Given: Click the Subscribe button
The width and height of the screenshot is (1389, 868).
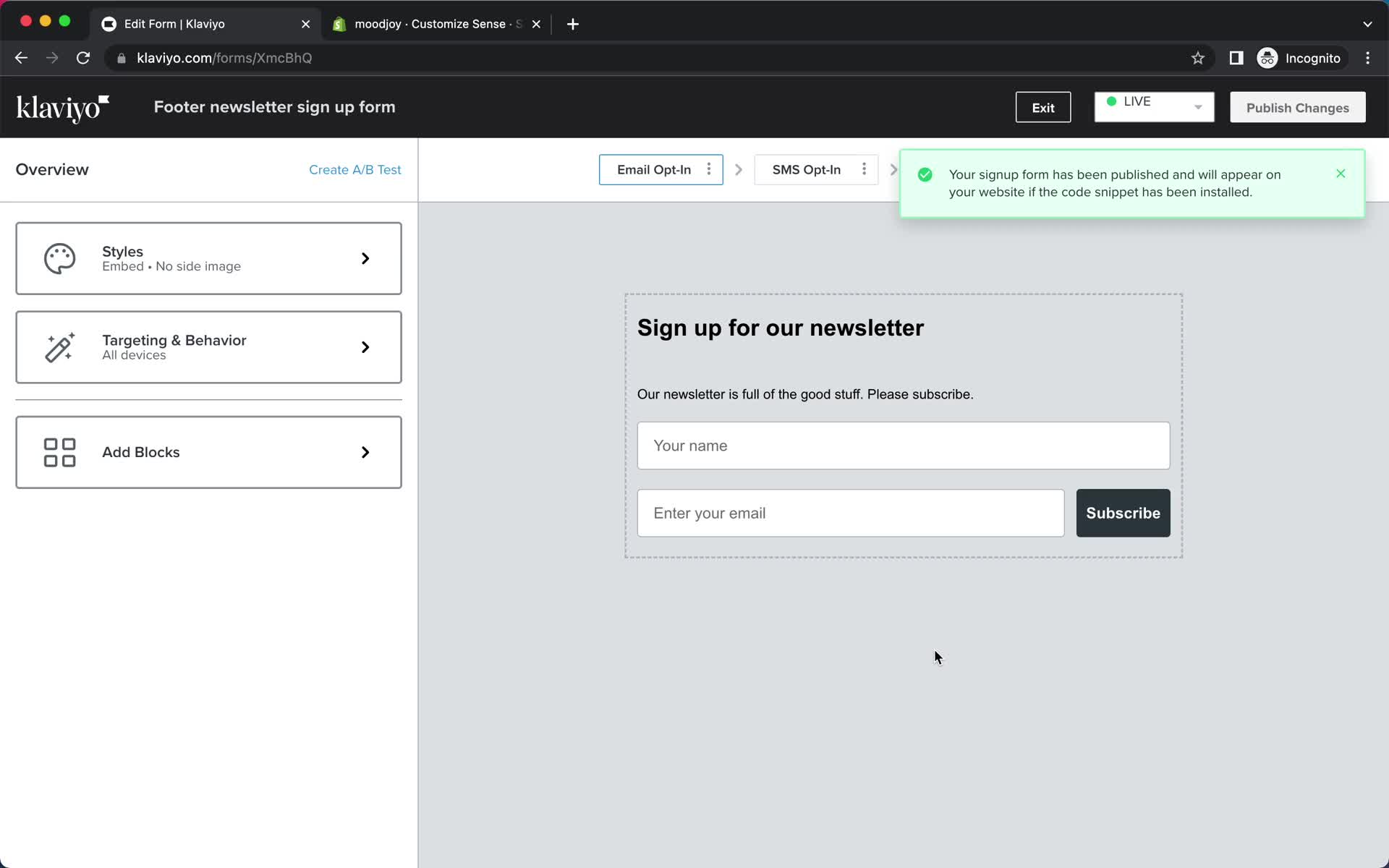Looking at the screenshot, I should coord(1123,512).
